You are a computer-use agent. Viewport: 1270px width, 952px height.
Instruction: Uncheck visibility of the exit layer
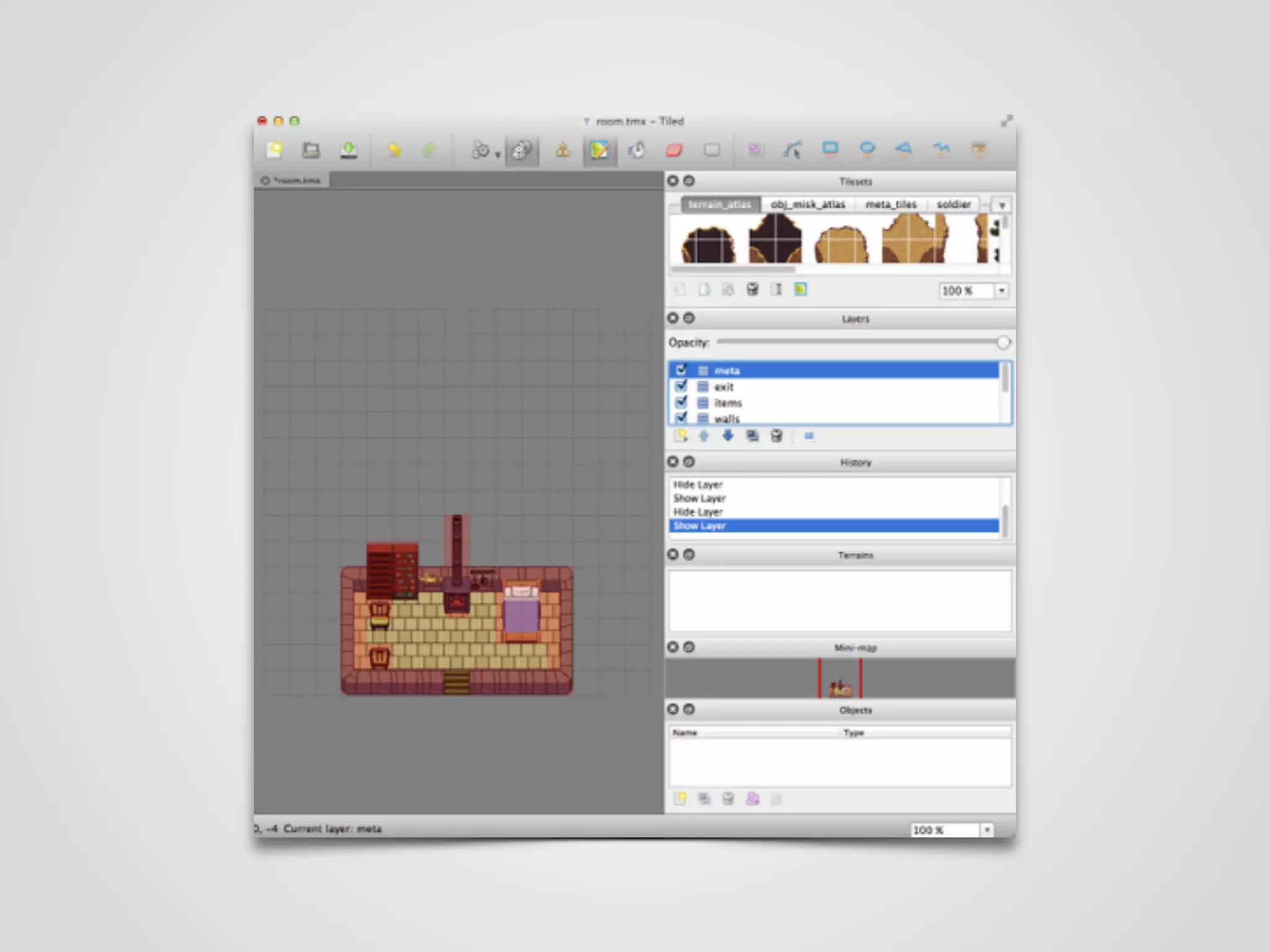(x=682, y=386)
